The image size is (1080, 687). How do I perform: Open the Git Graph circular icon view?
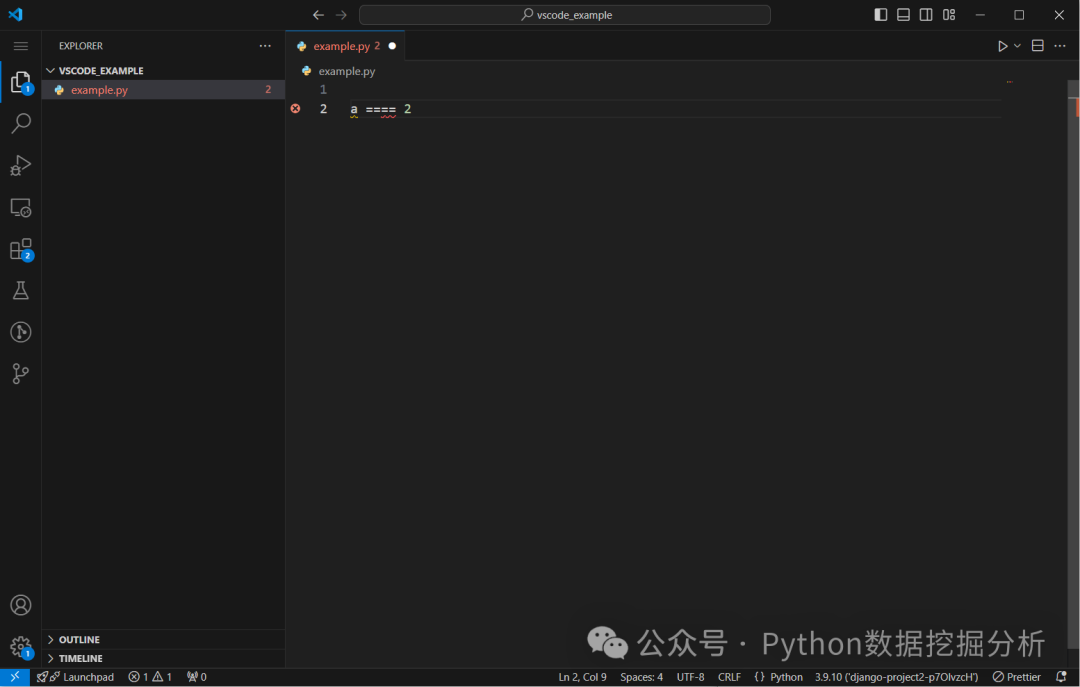click(21, 332)
